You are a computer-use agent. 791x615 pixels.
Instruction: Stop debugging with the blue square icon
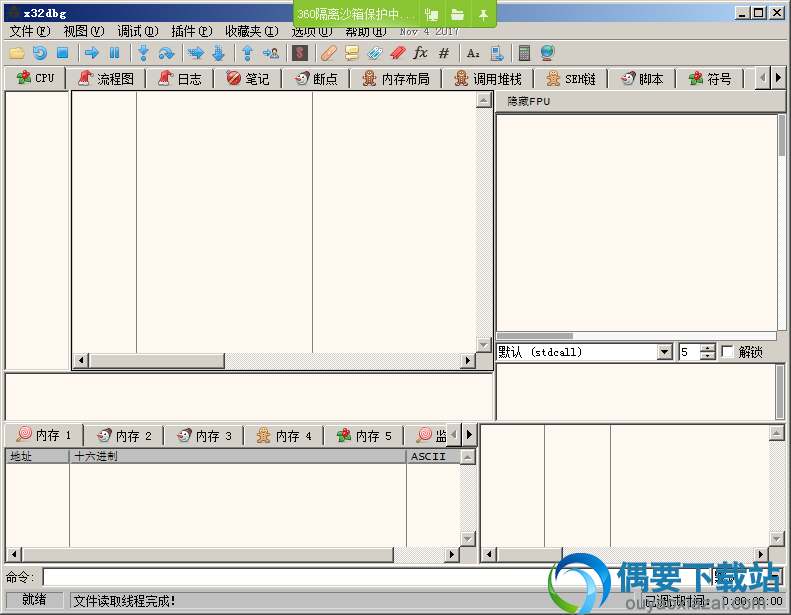pos(63,52)
